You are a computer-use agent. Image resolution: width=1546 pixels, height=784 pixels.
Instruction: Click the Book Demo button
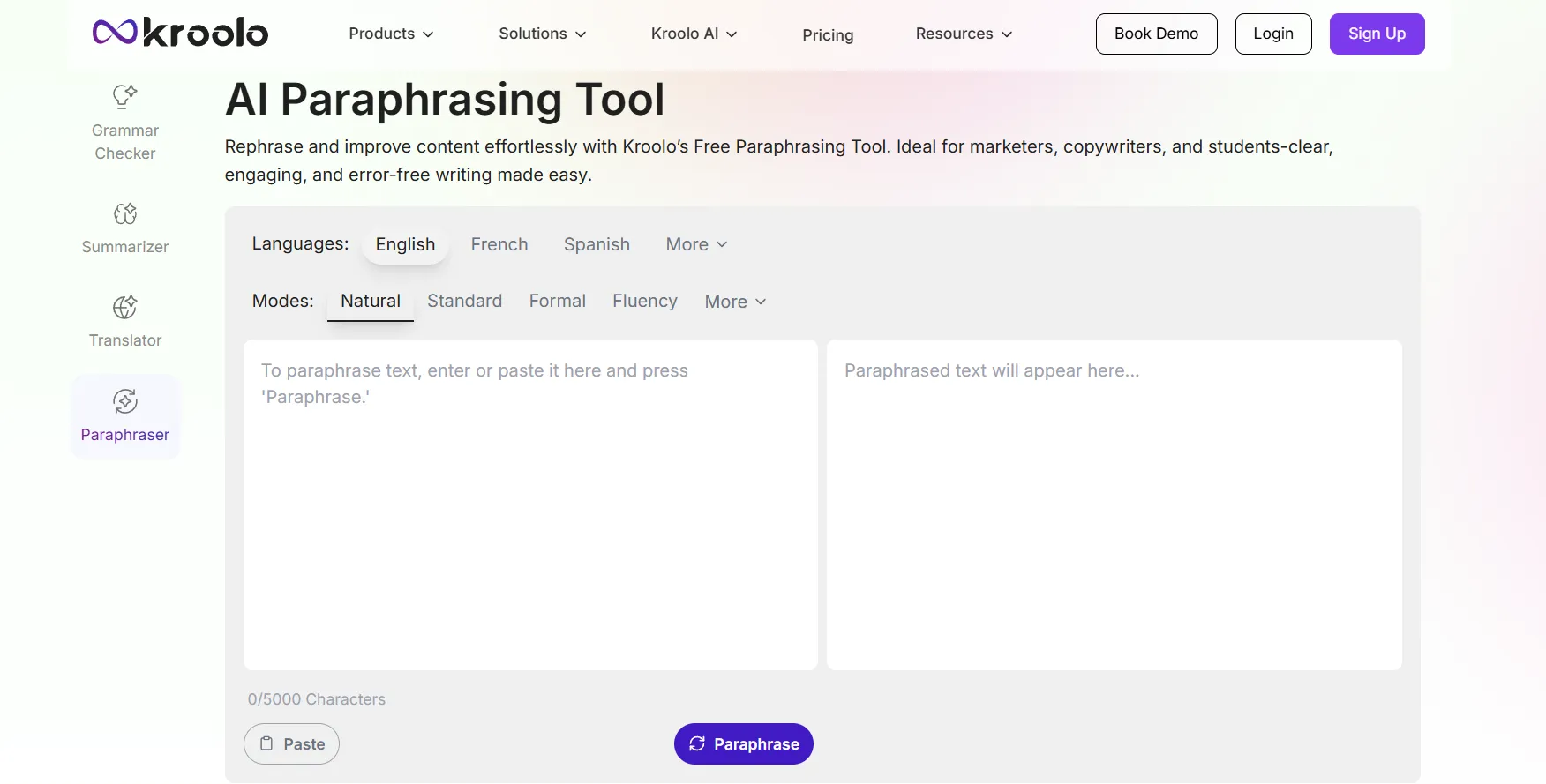1156,34
